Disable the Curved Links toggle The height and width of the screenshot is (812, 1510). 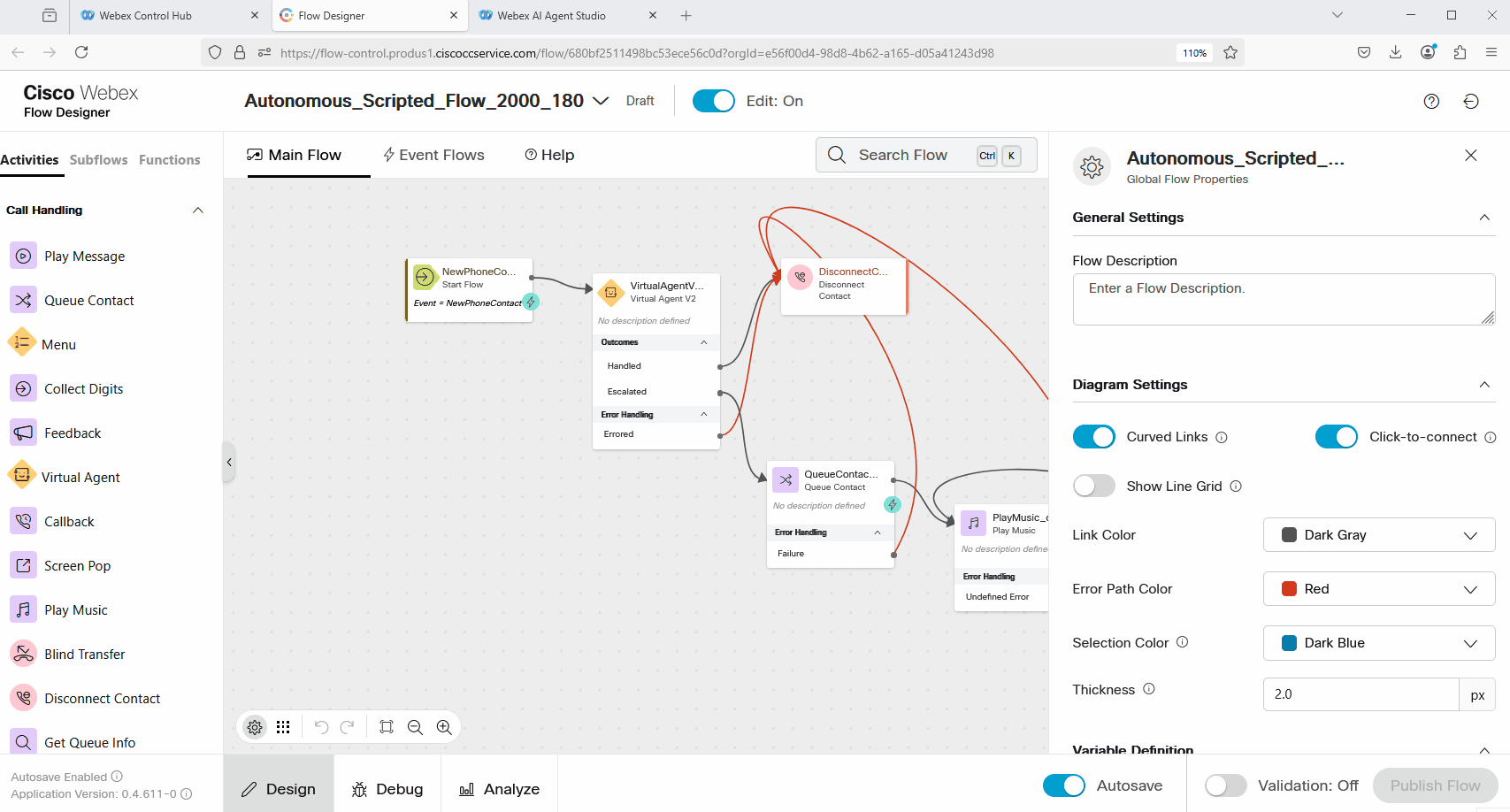pyautogui.click(x=1093, y=437)
